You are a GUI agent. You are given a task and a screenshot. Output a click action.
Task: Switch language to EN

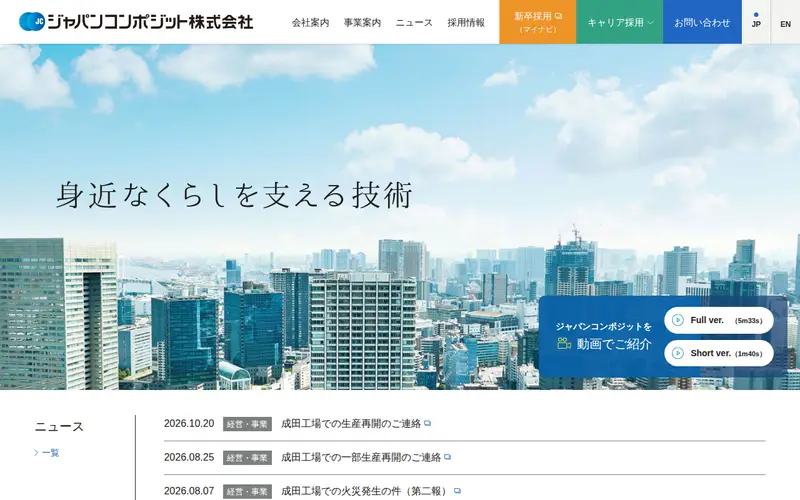(785, 22)
